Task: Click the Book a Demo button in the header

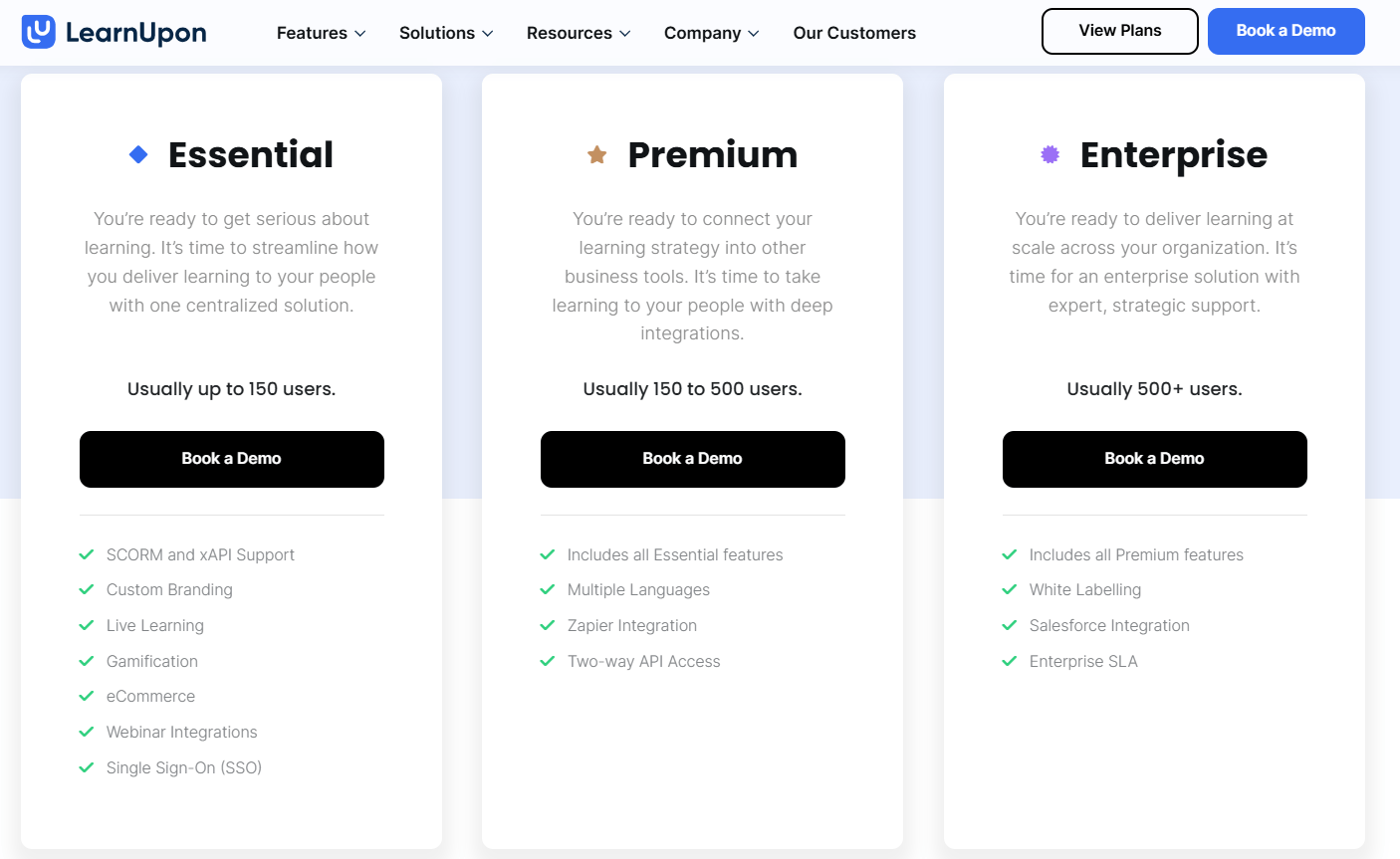Action: (x=1285, y=31)
